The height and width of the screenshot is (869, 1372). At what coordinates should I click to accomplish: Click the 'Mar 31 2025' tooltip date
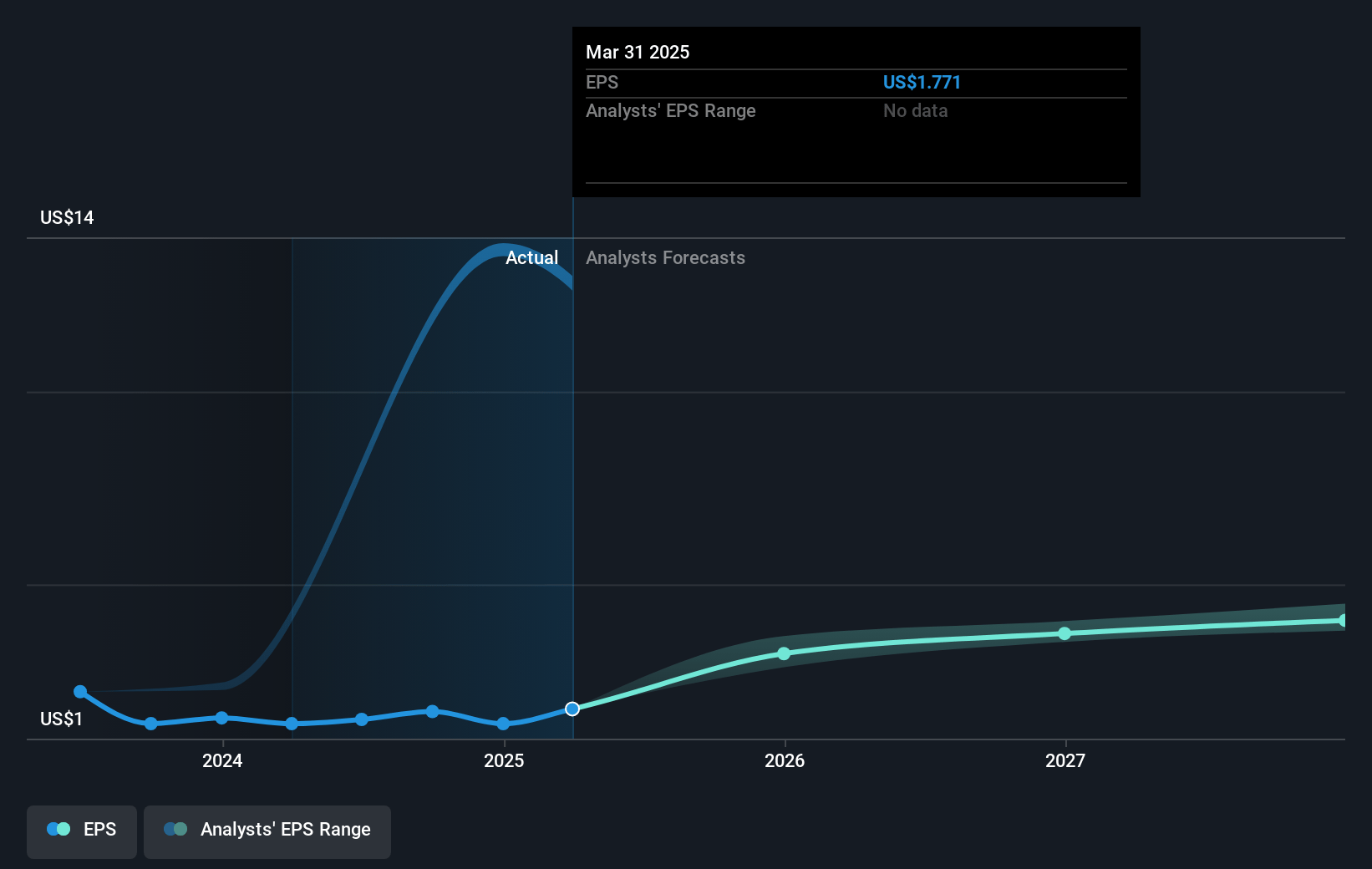pyautogui.click(x=638, y=52)
